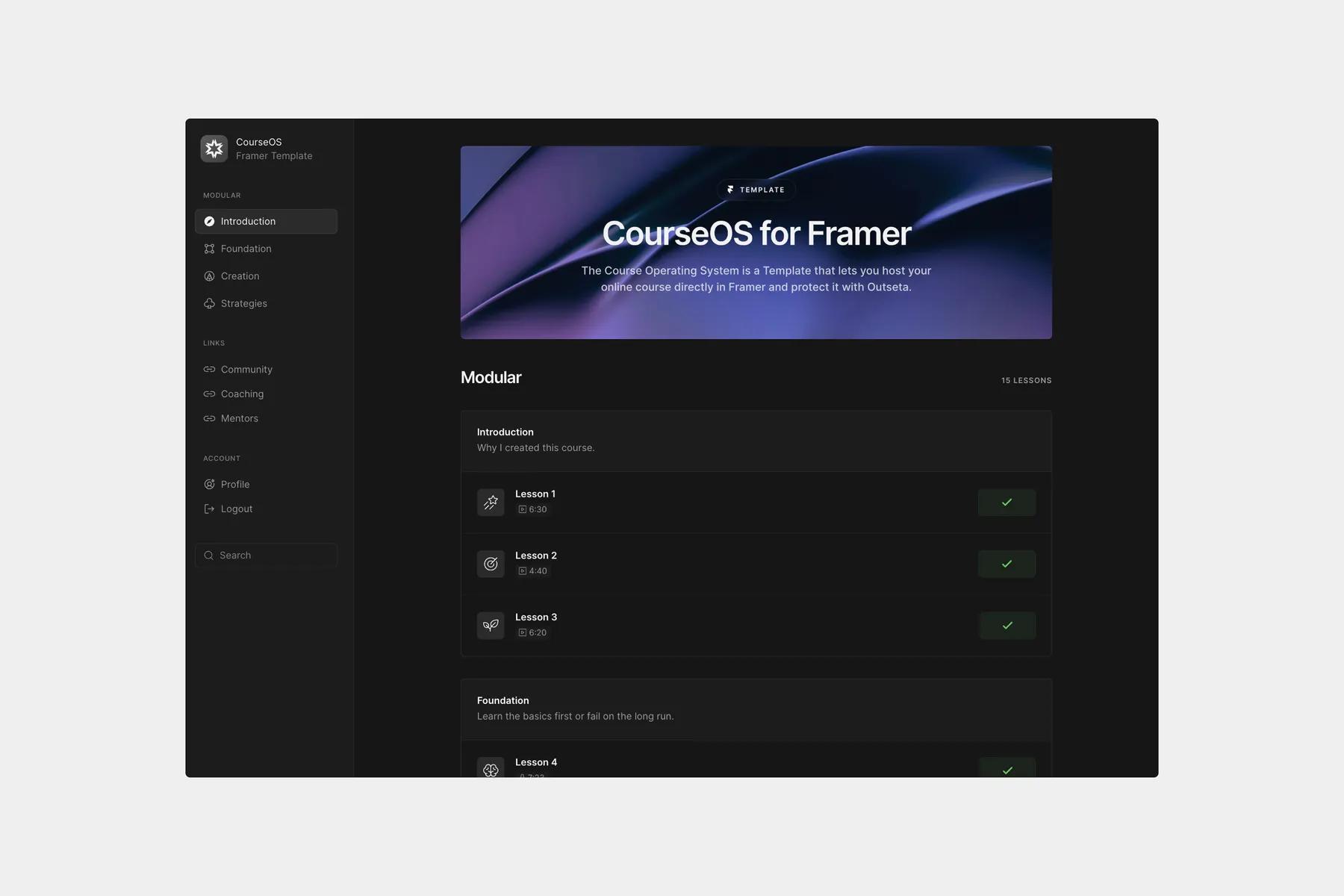Toggle Lesson 2 completed checkmark
The width and height of the screenshot is (1344, 896).
pos(1007,564)
